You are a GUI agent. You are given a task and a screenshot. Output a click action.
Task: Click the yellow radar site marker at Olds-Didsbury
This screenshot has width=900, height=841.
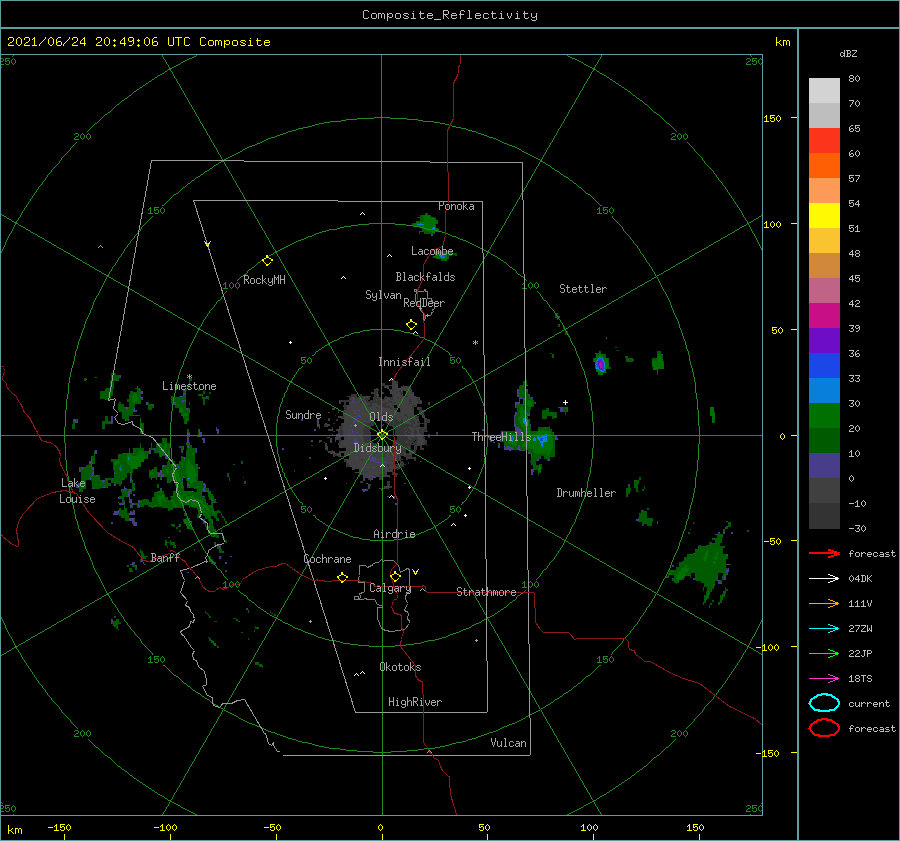[382, 435]
